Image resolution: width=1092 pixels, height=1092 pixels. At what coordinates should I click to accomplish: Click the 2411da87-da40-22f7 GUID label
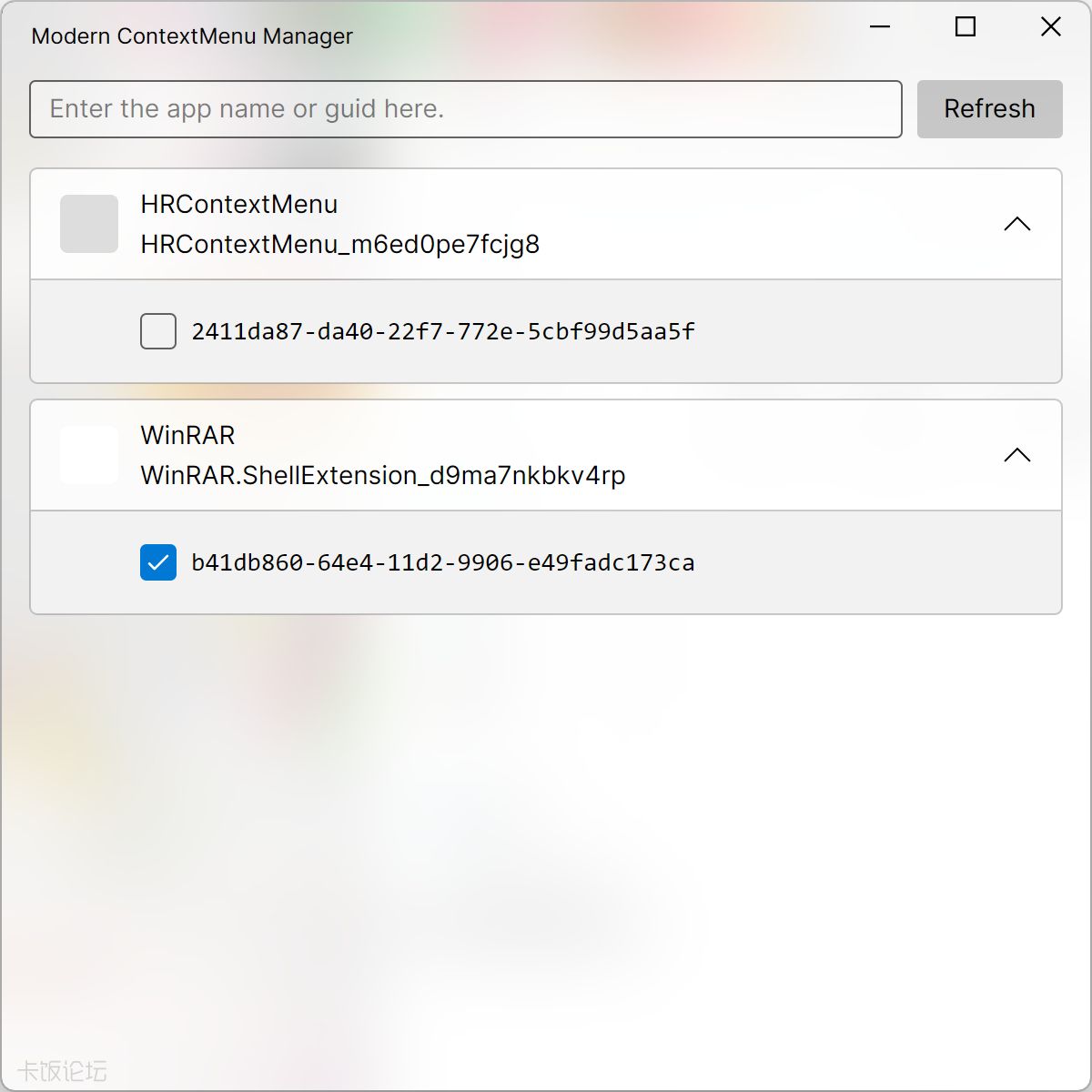point(443,331)
